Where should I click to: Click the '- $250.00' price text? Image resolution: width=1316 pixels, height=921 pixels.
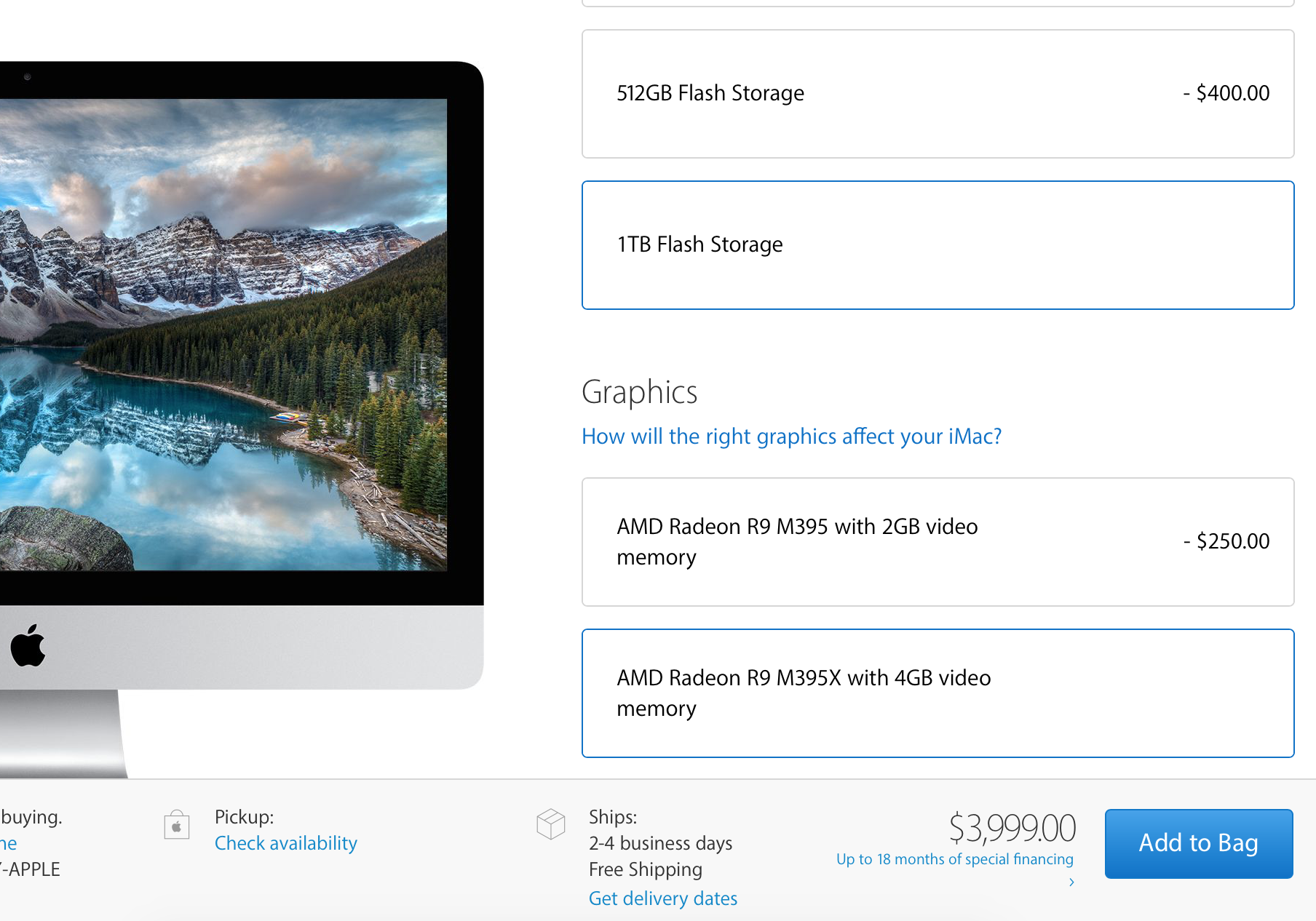pos(1226,541)
